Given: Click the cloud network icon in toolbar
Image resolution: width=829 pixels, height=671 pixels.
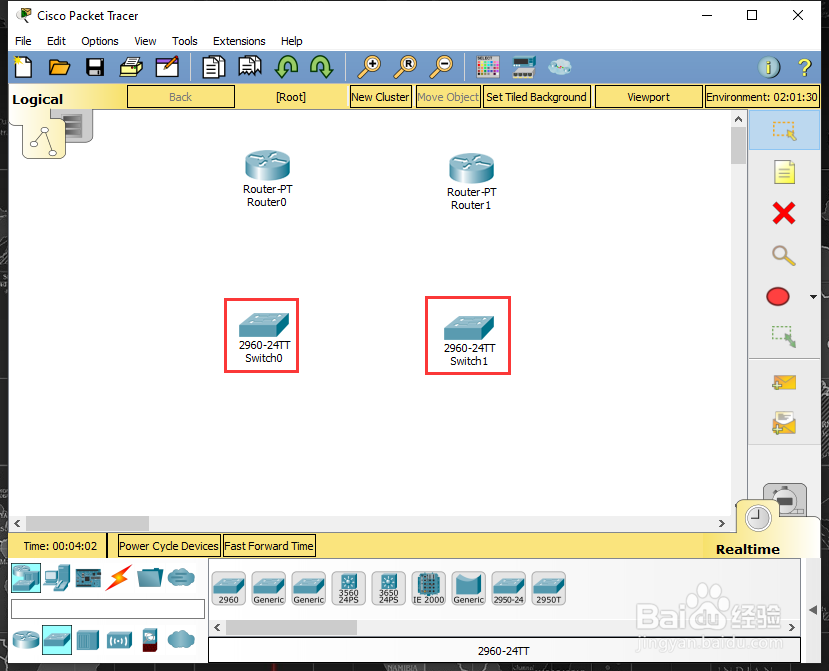Looking at the screenshot, I should (559, 67).
